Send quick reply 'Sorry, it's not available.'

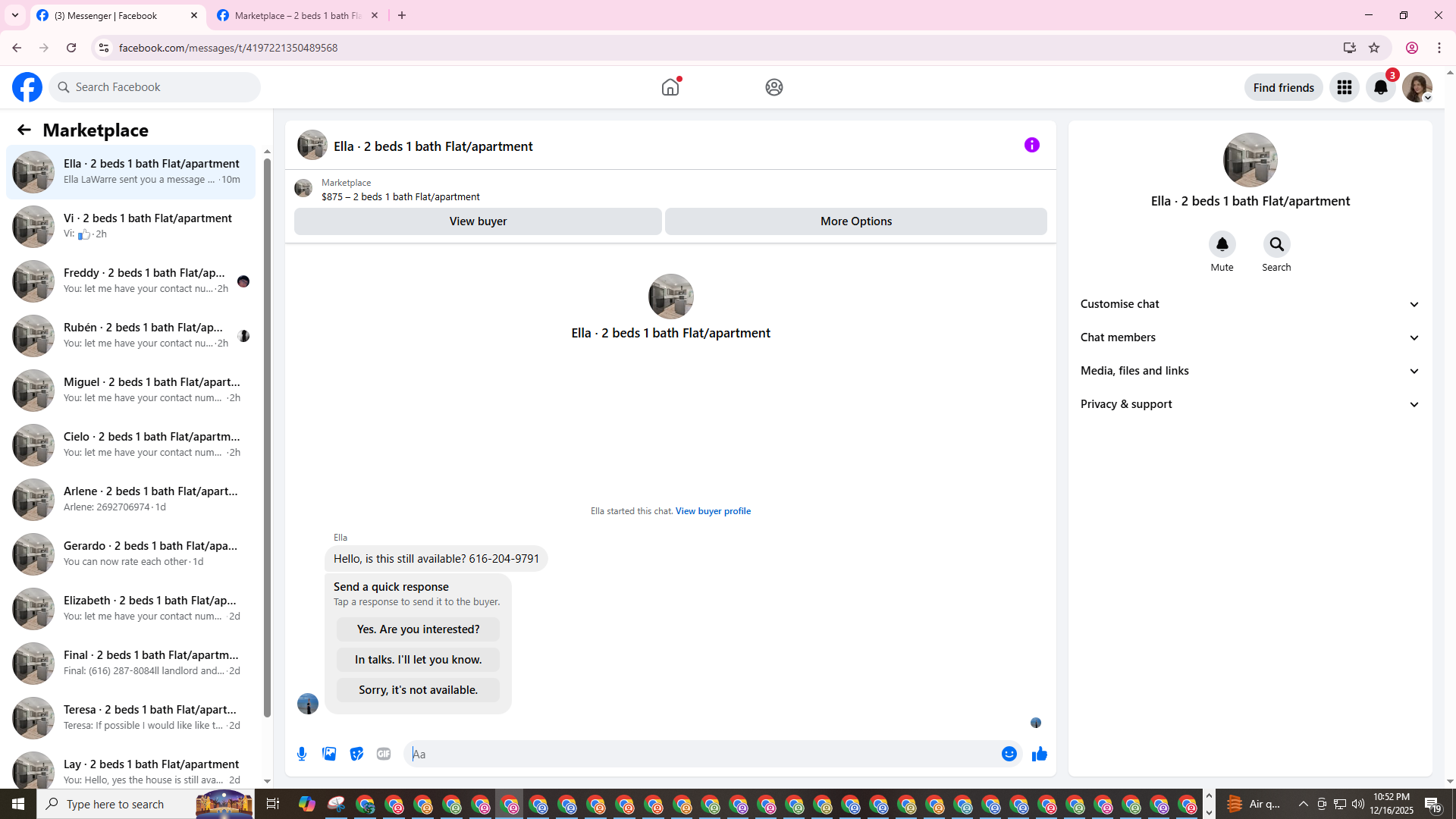418,690
